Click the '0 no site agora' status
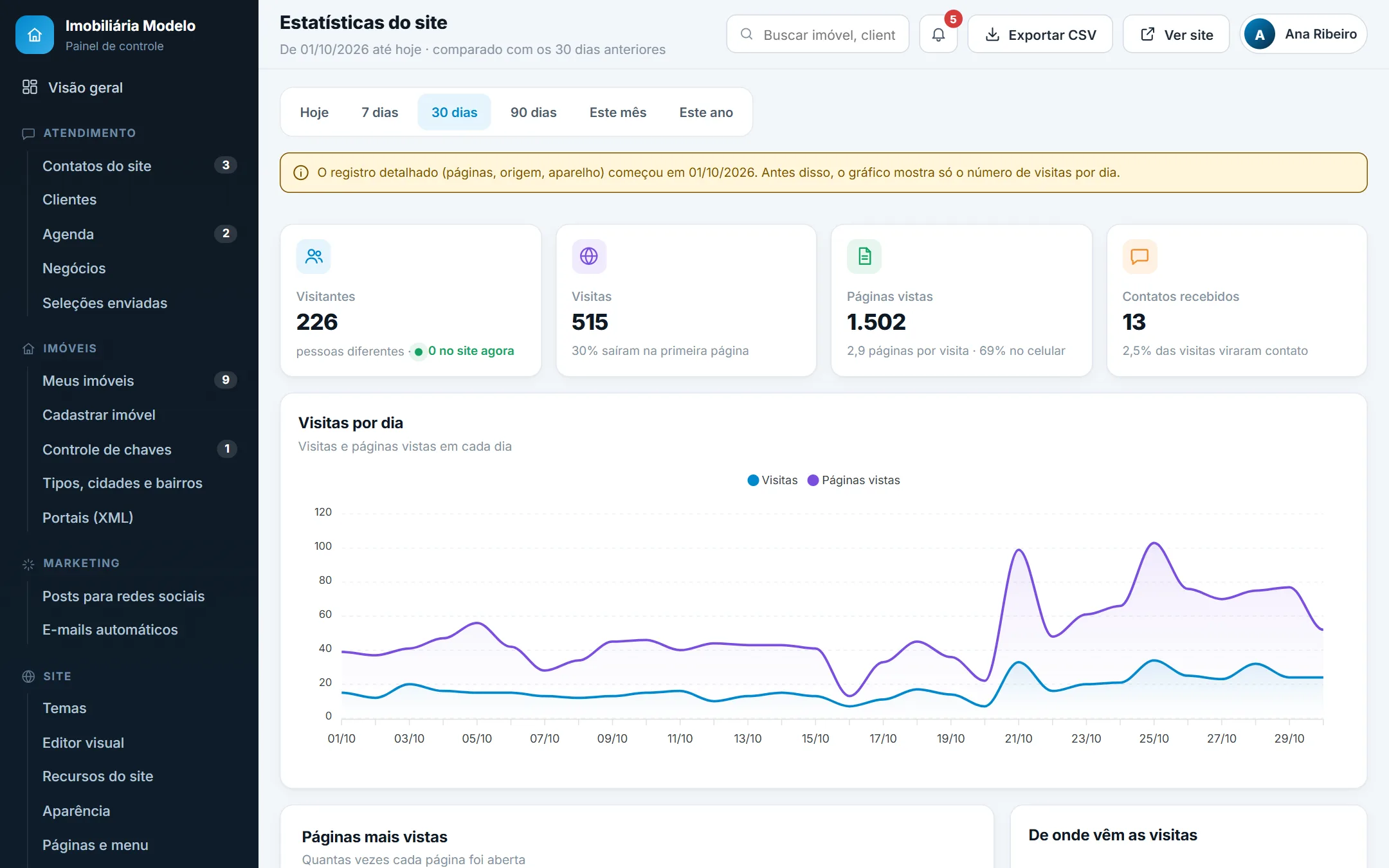The width and height of the screenshot is (1389, 868). [x=464, y=351]
